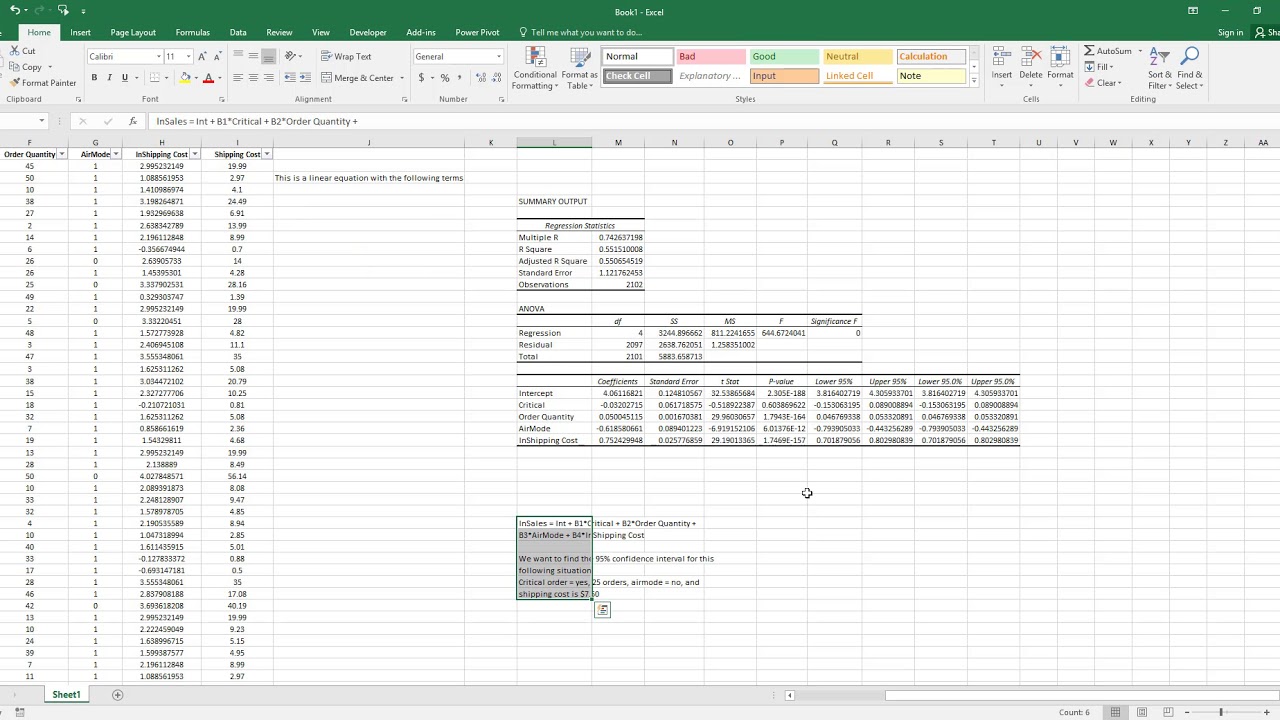
Task: Click Top Align icon
Action: click(x=238, y=56)
